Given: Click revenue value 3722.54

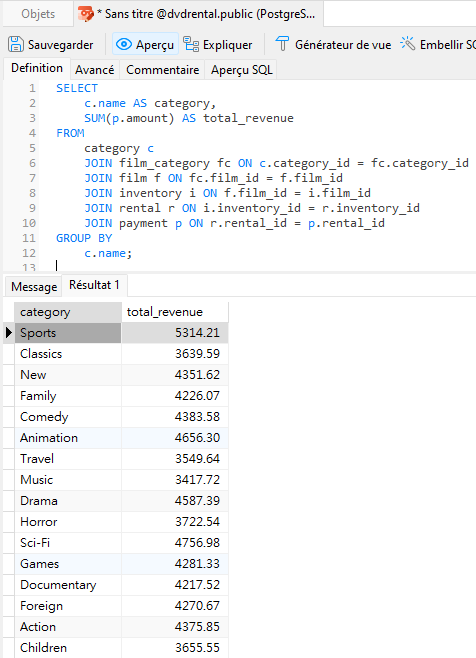Looking at the screenshot, I should pyautogui.click(x=197, y=522).
